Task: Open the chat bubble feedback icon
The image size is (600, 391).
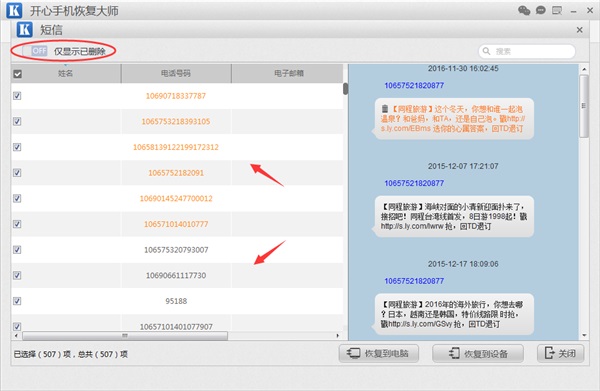Action: coord(541,10)
